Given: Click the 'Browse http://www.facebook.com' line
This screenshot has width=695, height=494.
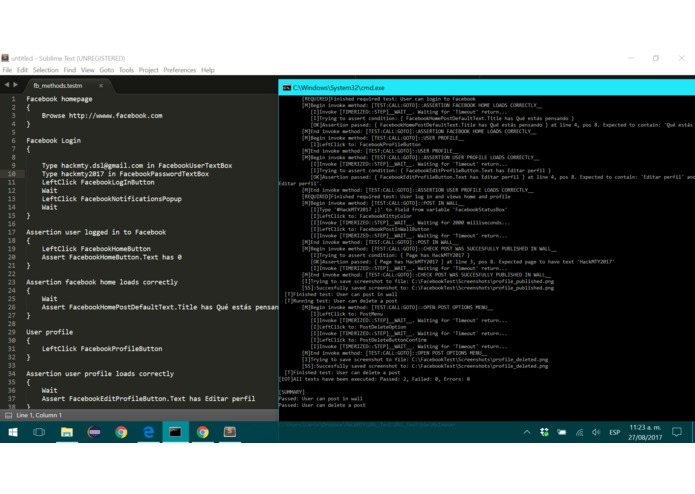Looking at the screenshot, I should click(102, 116).
